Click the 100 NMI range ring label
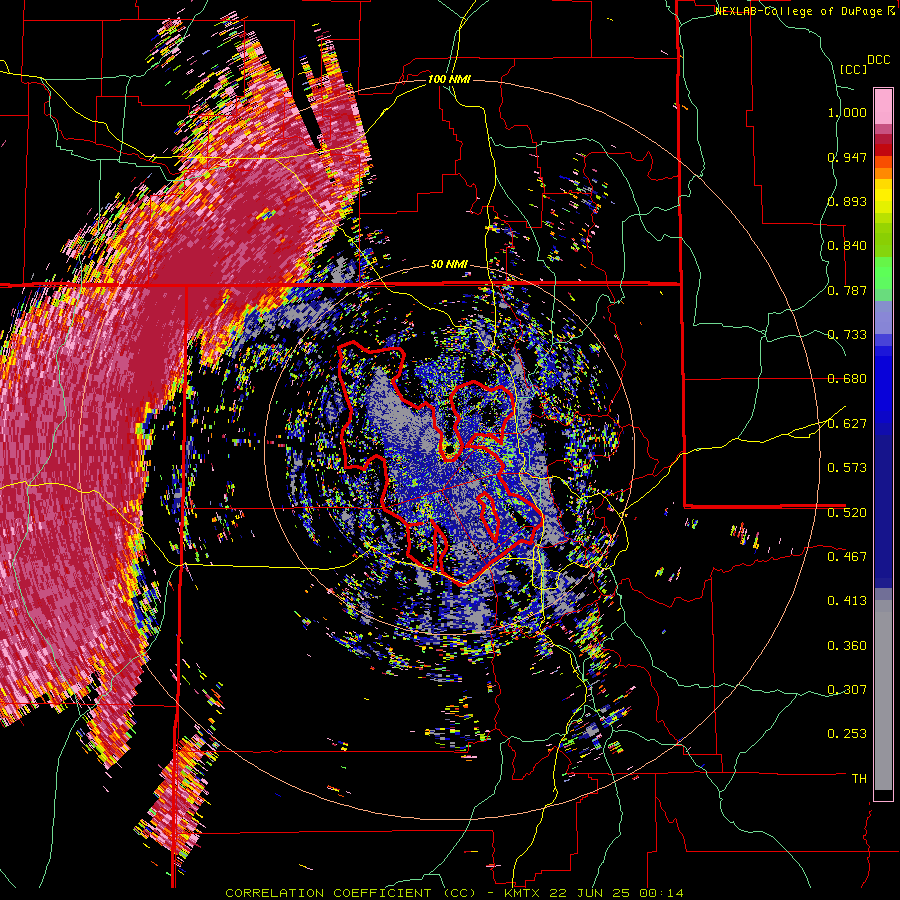 point(449,79)
